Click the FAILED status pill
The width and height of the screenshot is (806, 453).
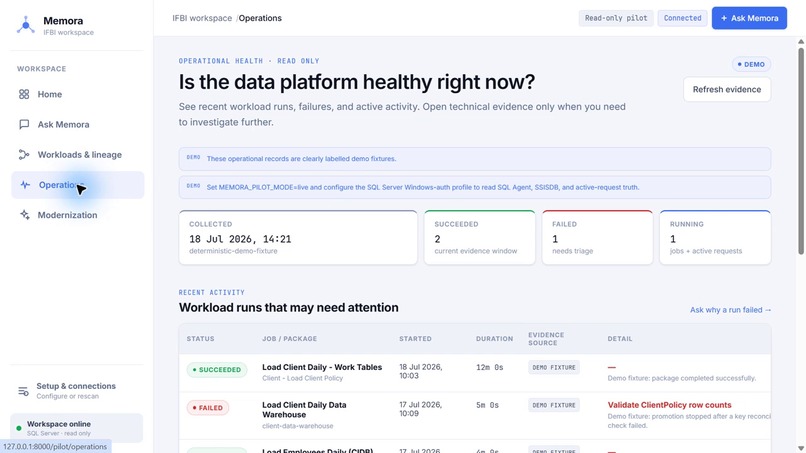208,408
